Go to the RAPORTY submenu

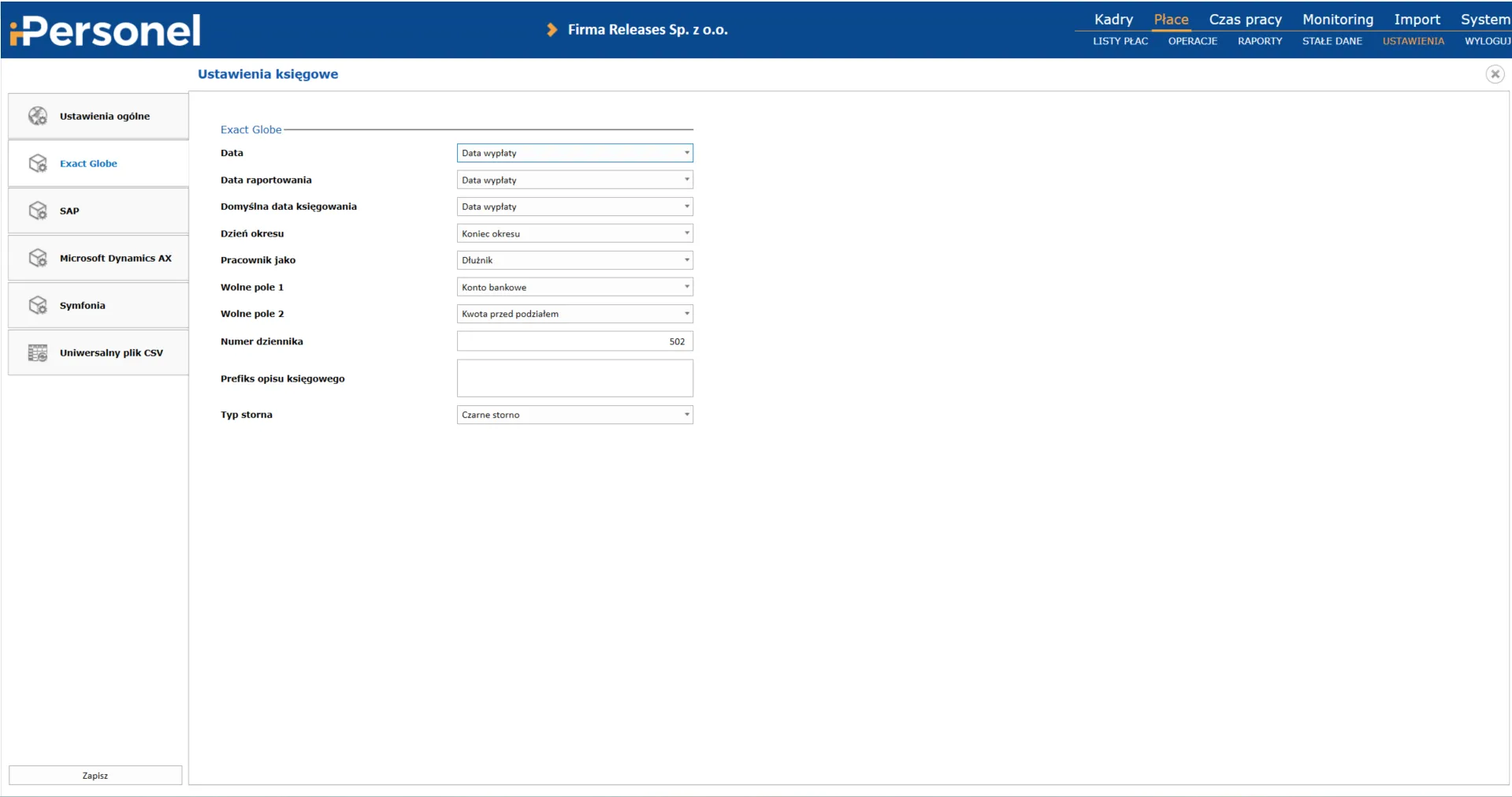1259,41
